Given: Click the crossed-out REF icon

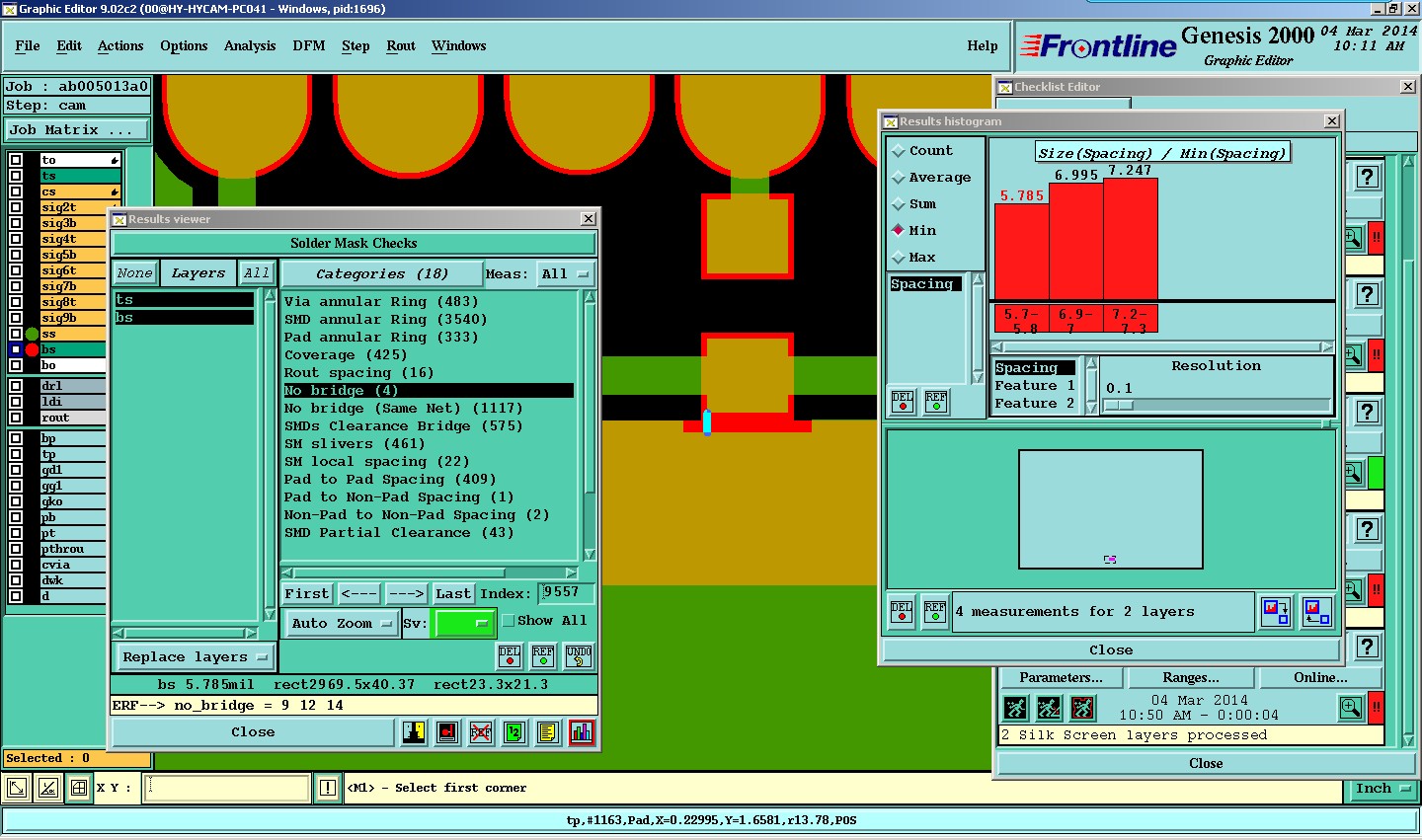Looking at the screenshot, I should point(481,732).
